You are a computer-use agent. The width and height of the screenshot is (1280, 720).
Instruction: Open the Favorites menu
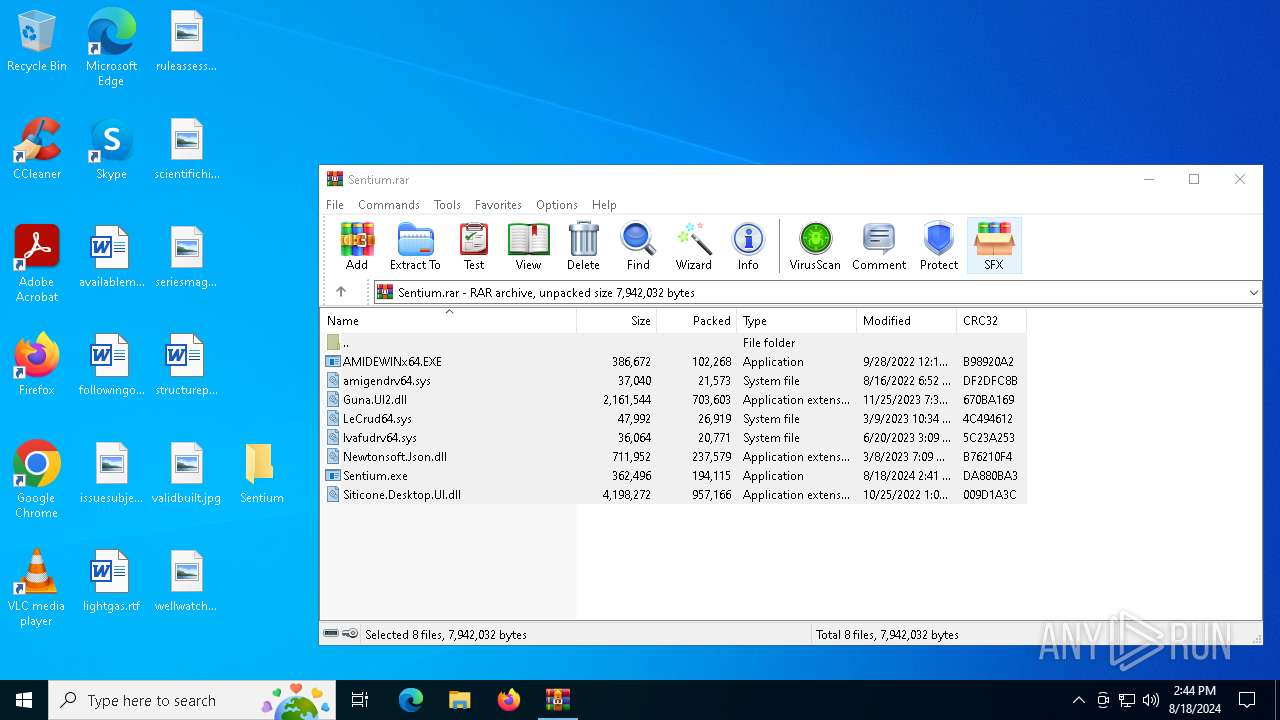[498, 204]
